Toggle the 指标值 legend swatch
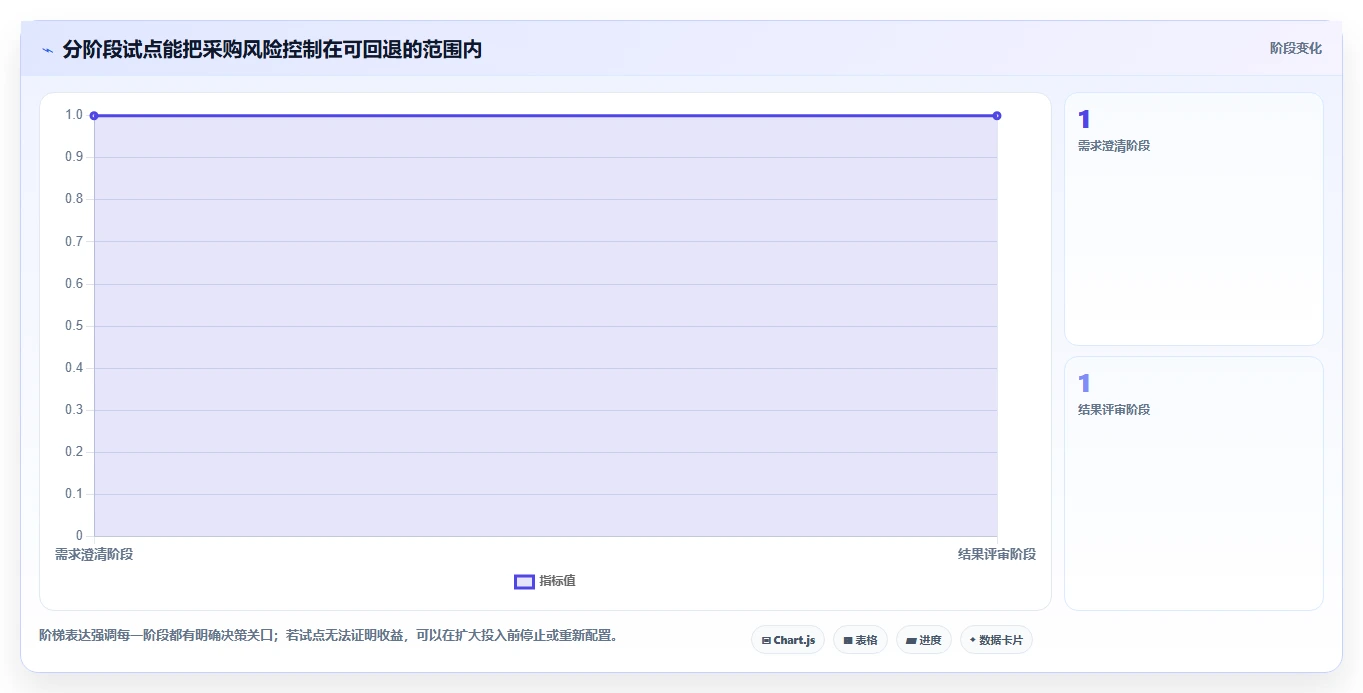 pos(524,582)
